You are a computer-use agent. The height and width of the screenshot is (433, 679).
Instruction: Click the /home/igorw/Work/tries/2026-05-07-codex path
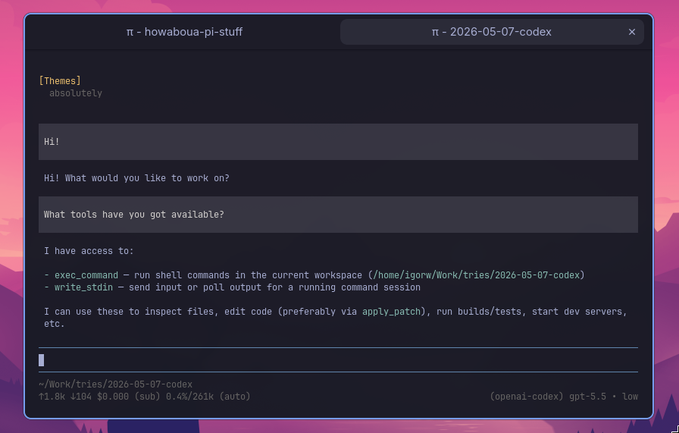point(476,275)
